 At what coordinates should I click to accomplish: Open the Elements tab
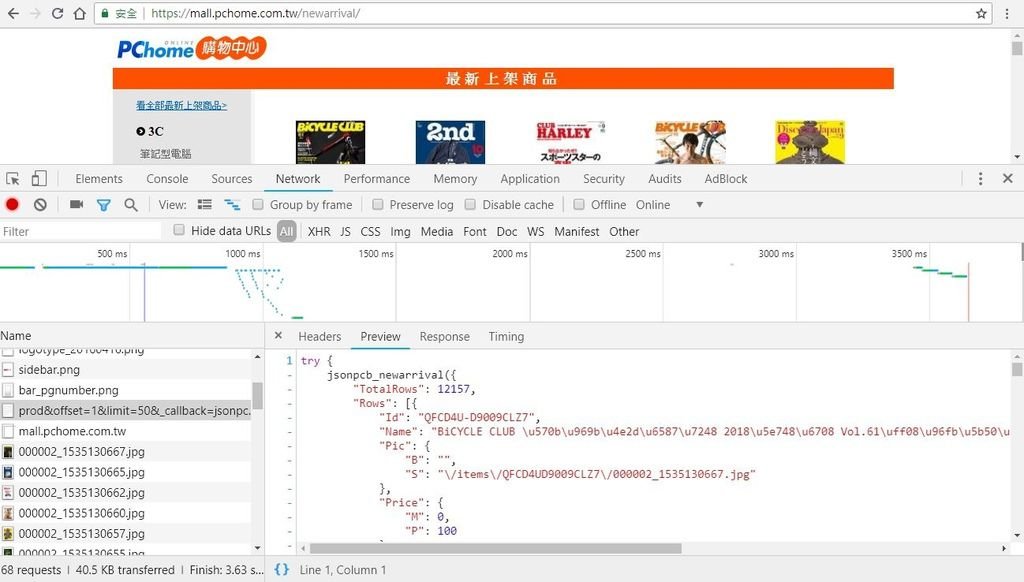tap(99, 179)
